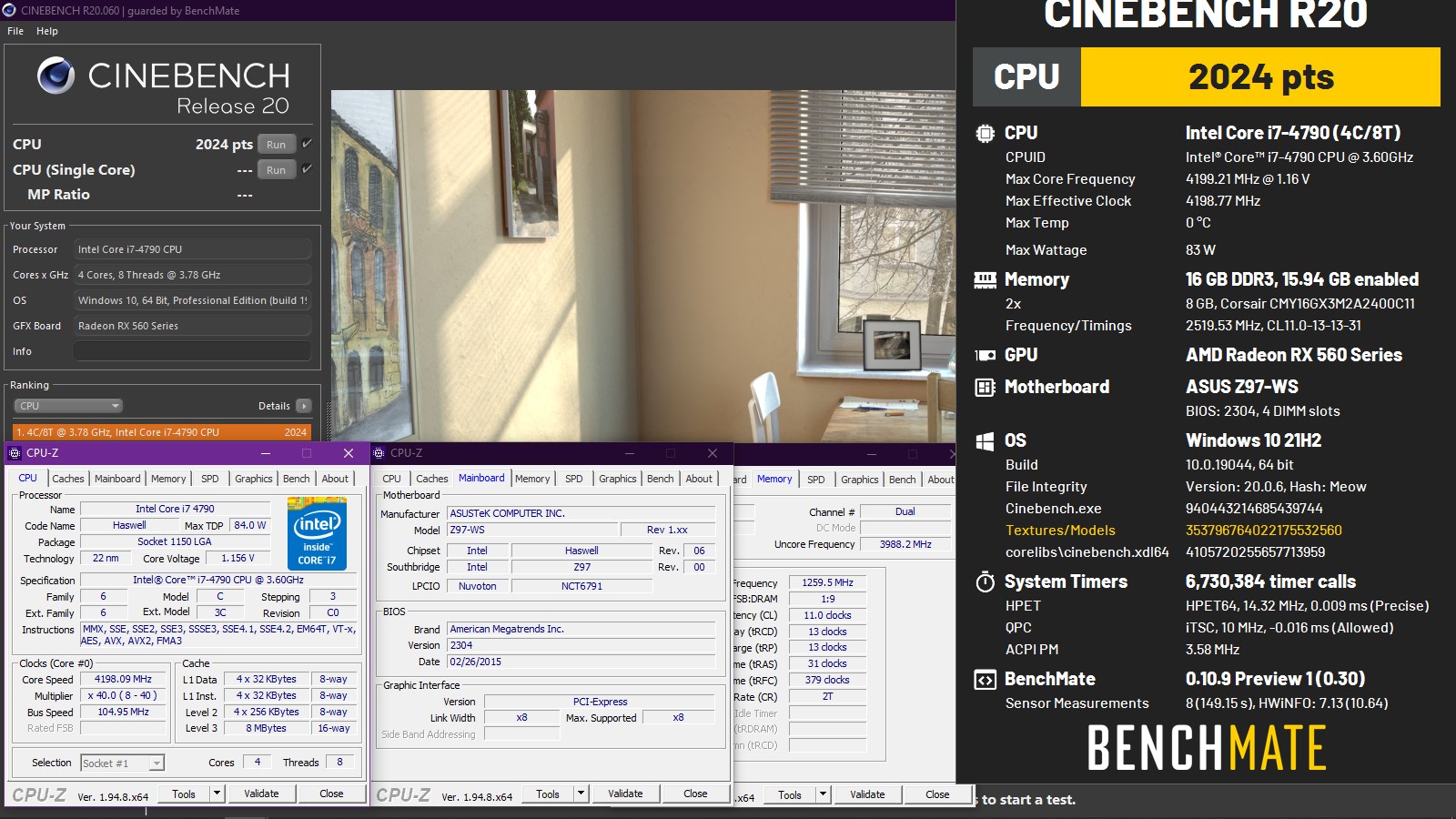Switch to Memory tab in first CPU-Z
The height and width of the screenshot is (819, 1456).
[x=168, y=479]
